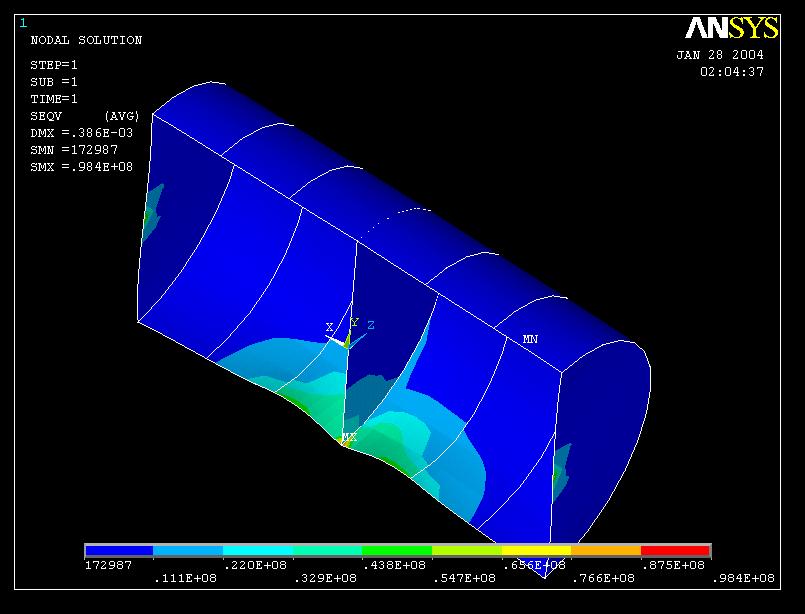The width and height of the screenshot is (805, 614).
Task: Click the orange legend swatch
Action: [x=606, y=550]
